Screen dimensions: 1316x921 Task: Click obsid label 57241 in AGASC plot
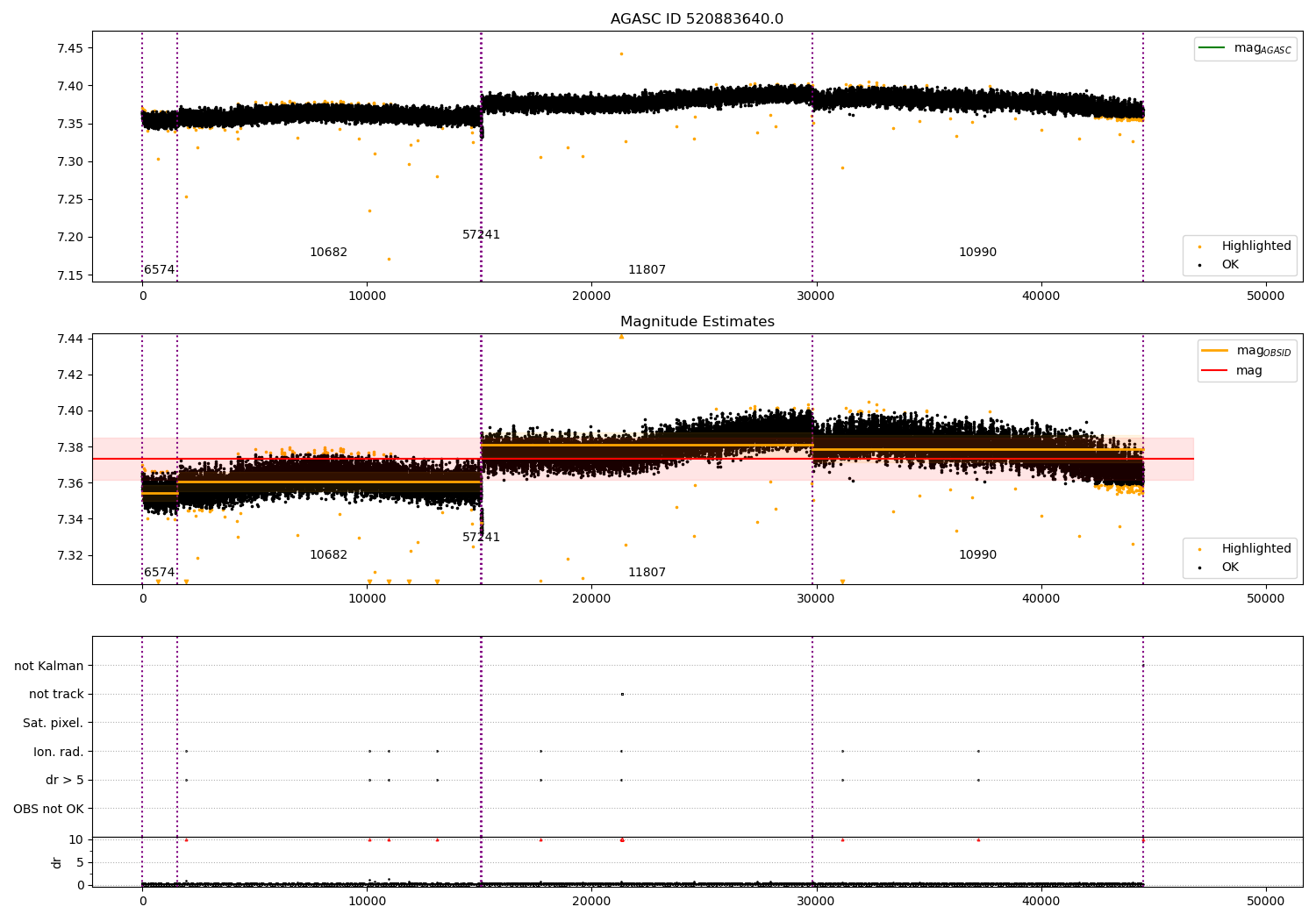pos(481,235)
